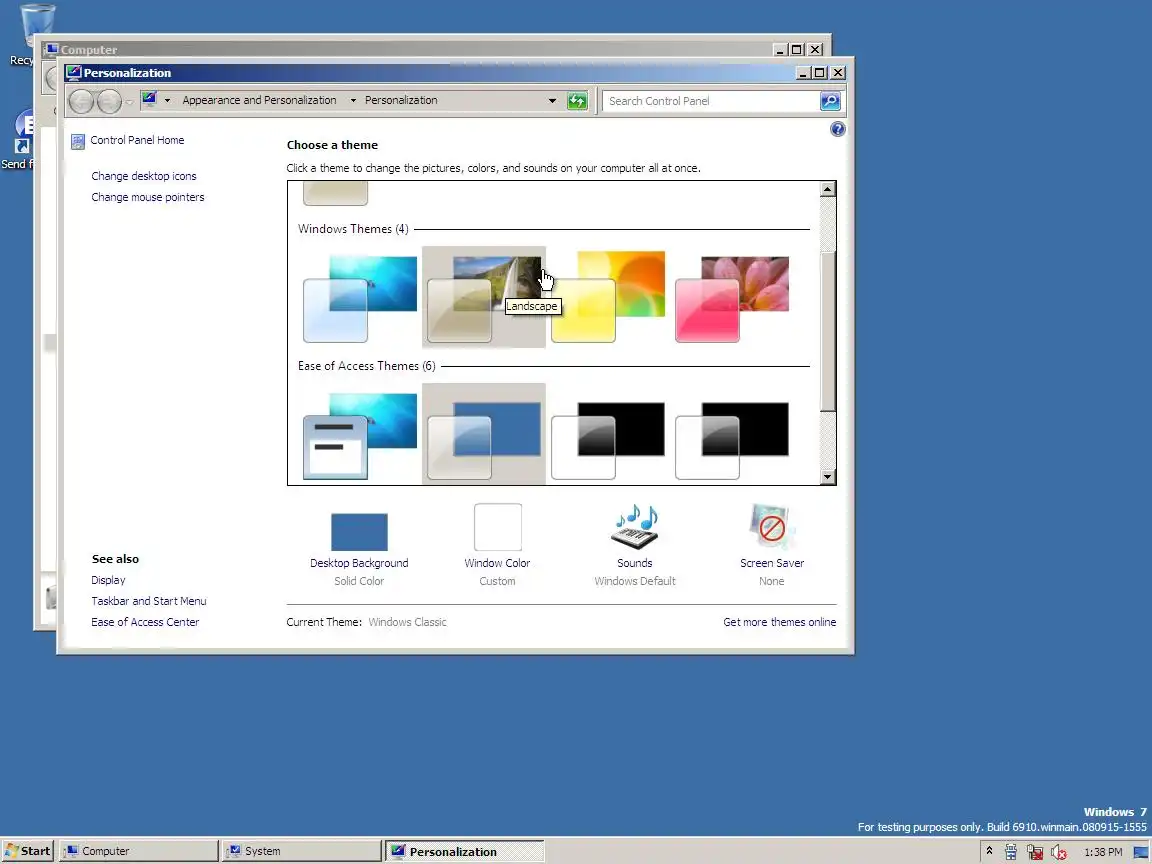Select the fourth Ease of Access black theme
The width and height of the screenshot is (1152, 864).
point(732,434)
